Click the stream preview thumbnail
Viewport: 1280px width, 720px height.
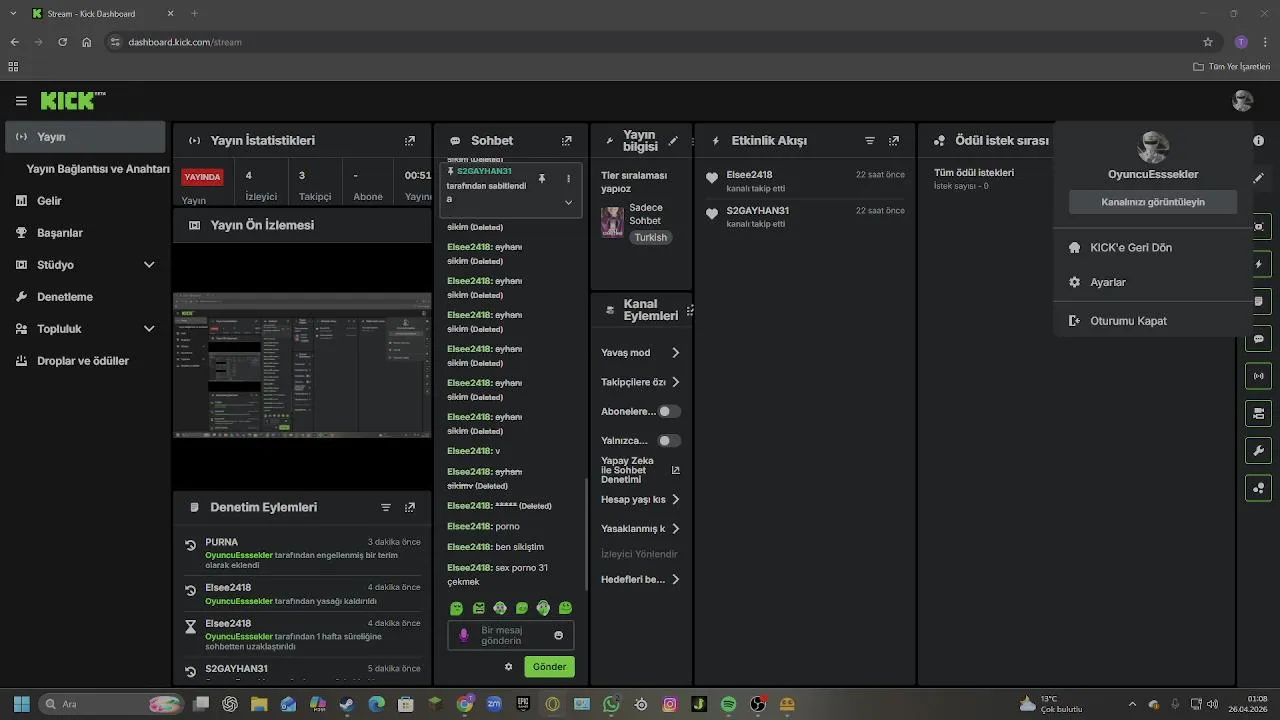tap(302, 365)
